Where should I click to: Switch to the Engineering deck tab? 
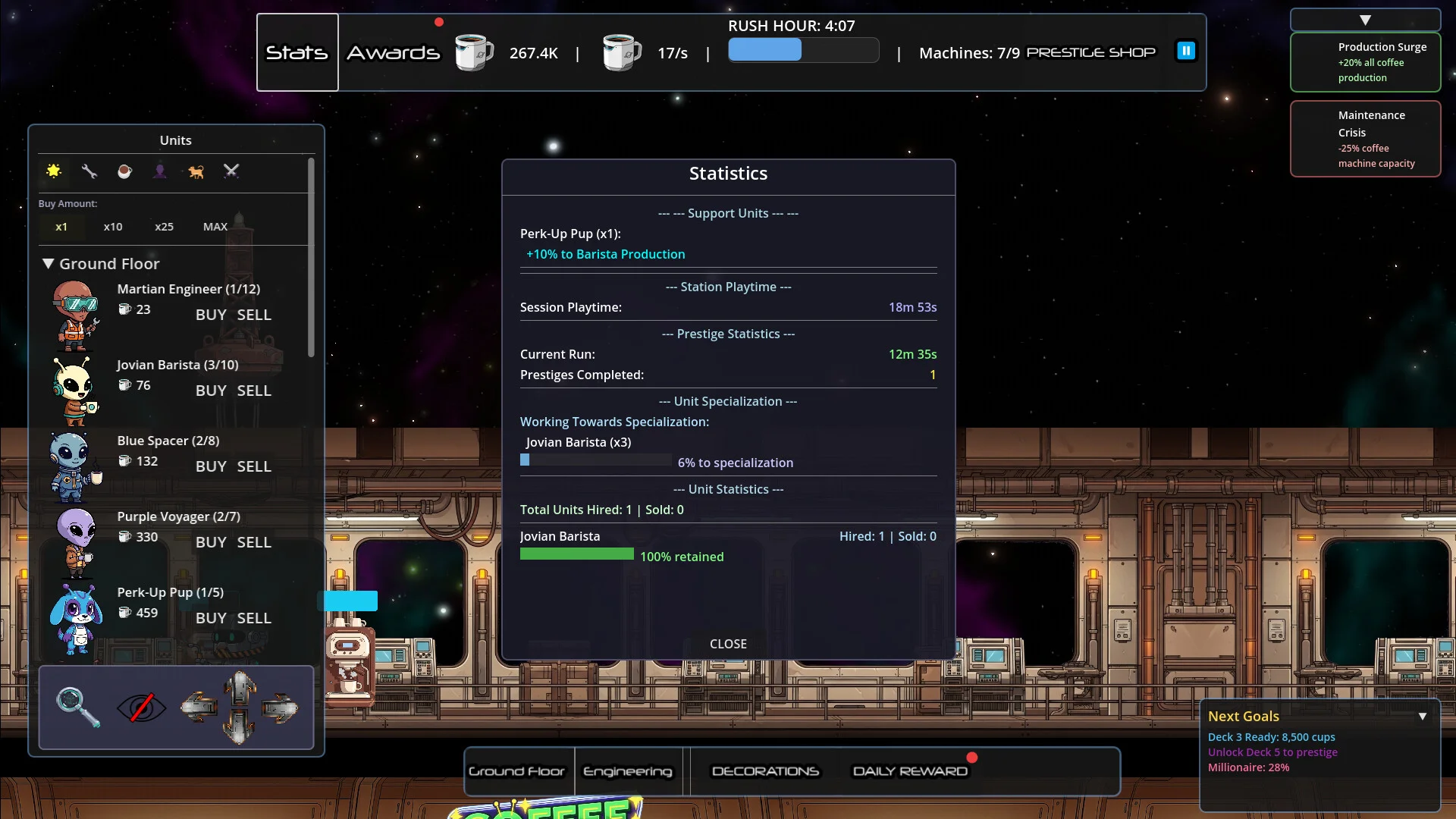point(627,771)
